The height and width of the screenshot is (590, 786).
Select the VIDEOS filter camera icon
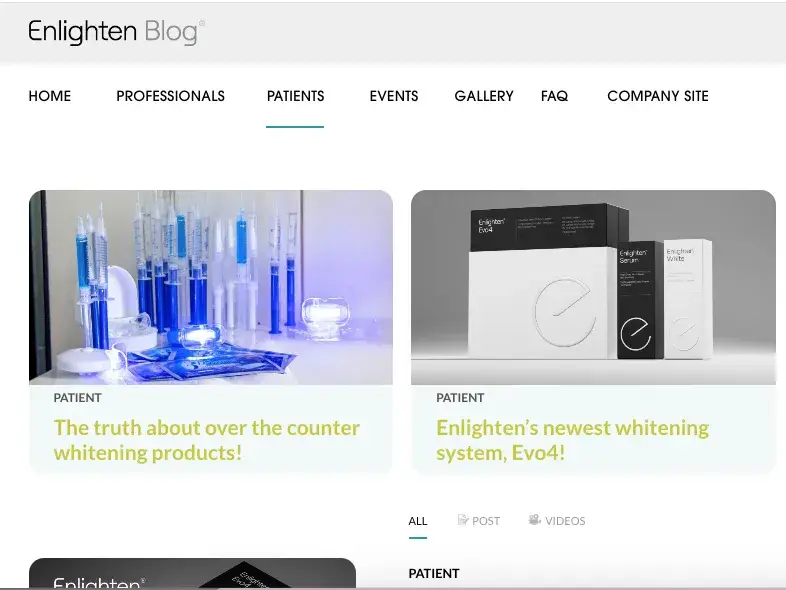534,520
